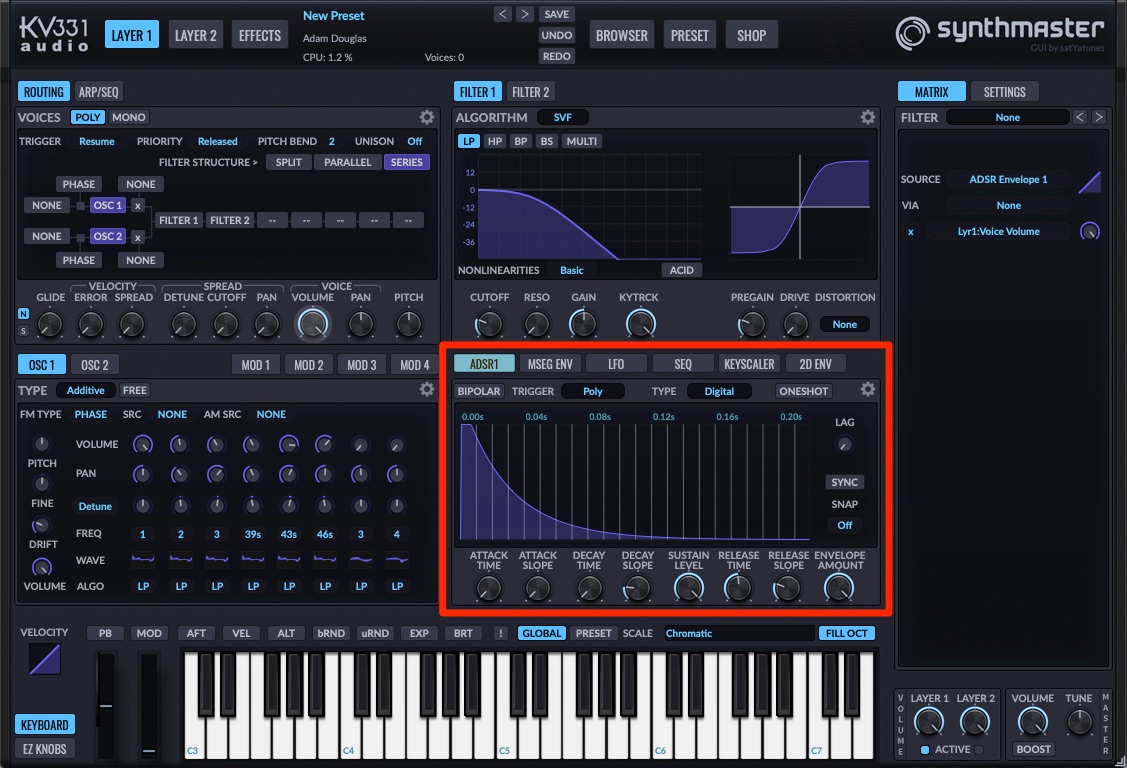The width and height of the screenshot is (1127, 768).
Task: Click the SAVE button
Action: pyautogui.click(x=556, y=14)
